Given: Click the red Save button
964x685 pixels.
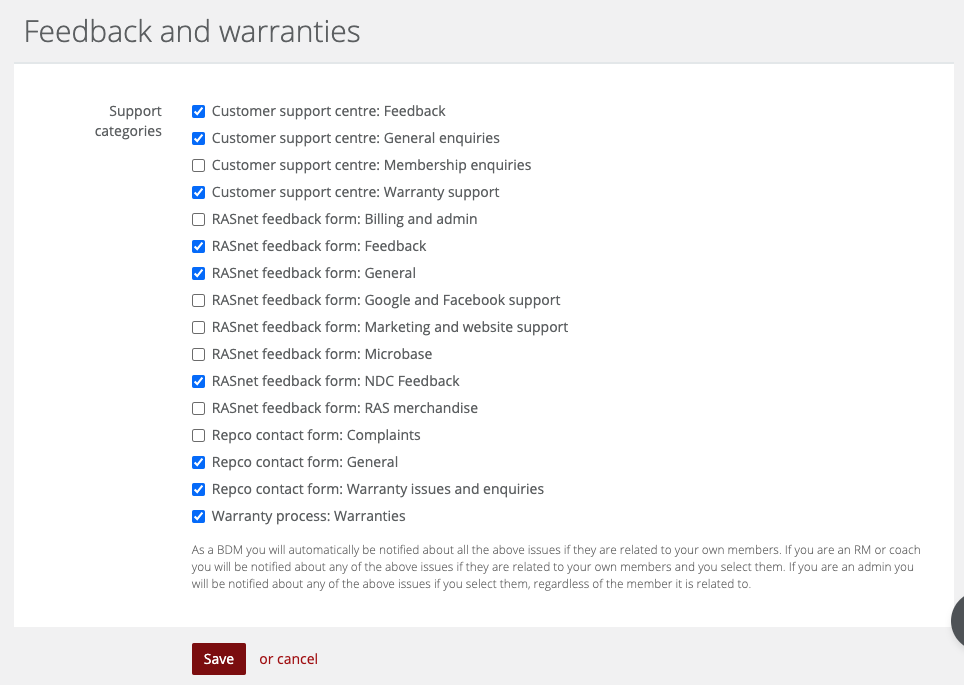Looking at the screenshot, I should pyautogui.click(x=218, y=659).
